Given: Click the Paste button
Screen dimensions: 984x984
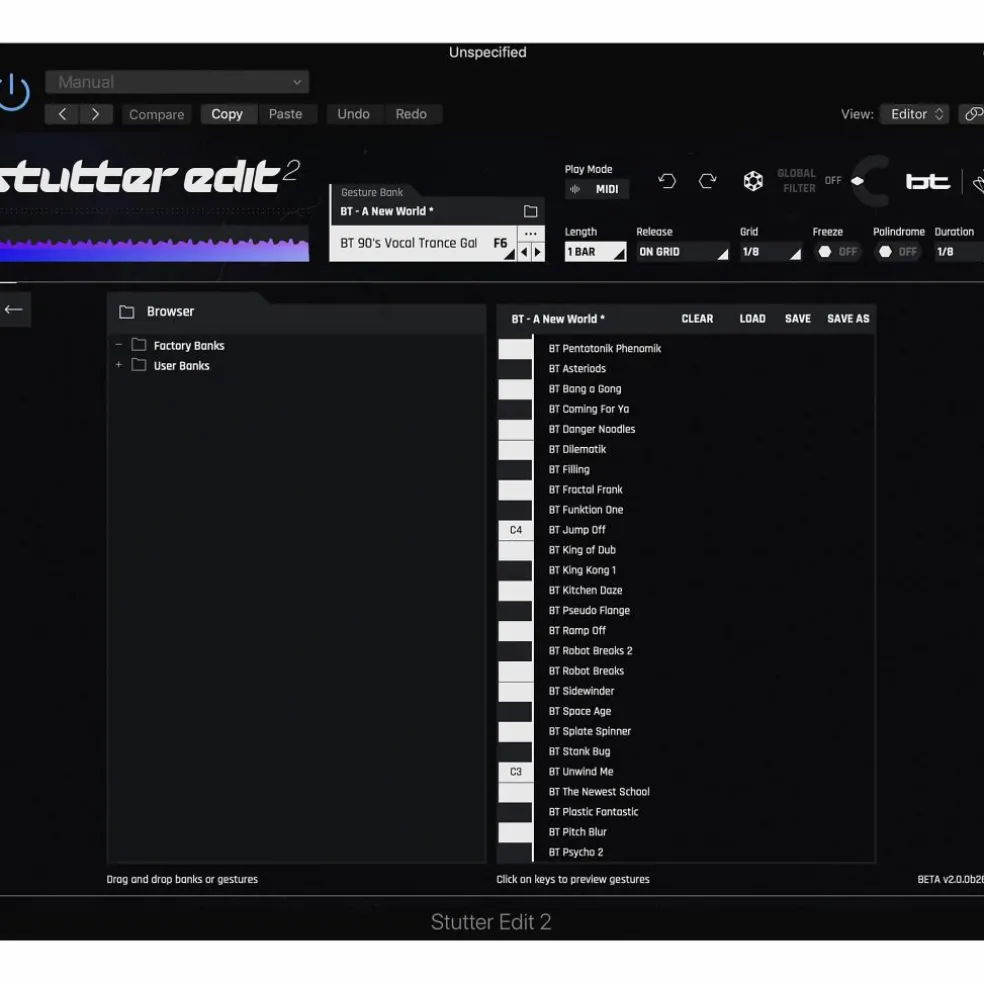Looking at the screenshot, I should 286,114.
